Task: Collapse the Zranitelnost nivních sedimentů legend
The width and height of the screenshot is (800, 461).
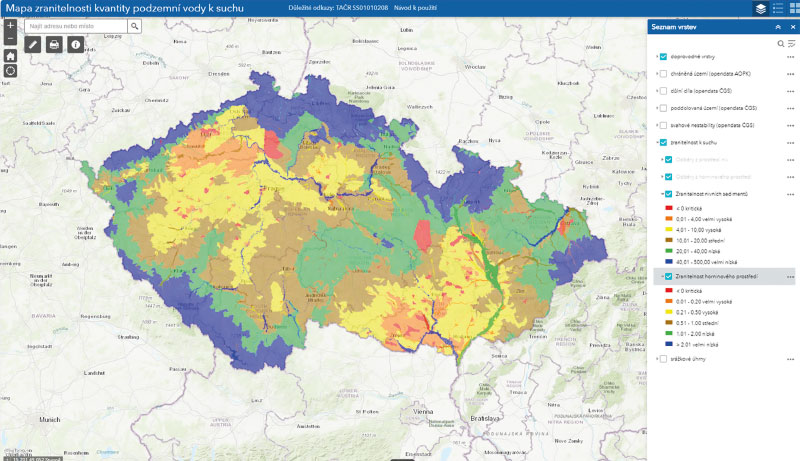Action: click(660, 193)
